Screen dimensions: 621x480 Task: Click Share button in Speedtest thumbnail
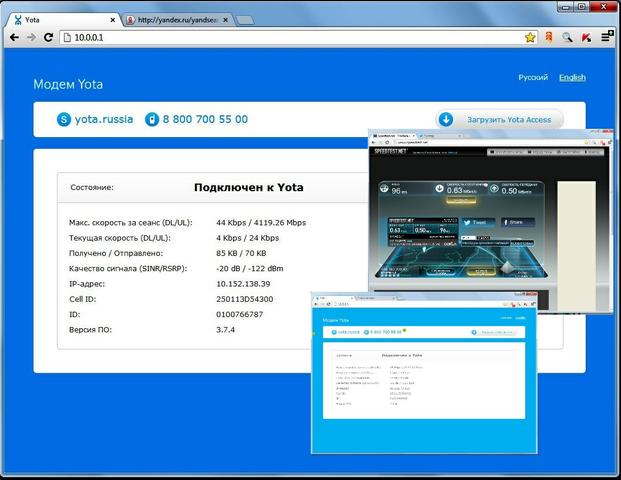click(x=518, y=222)
